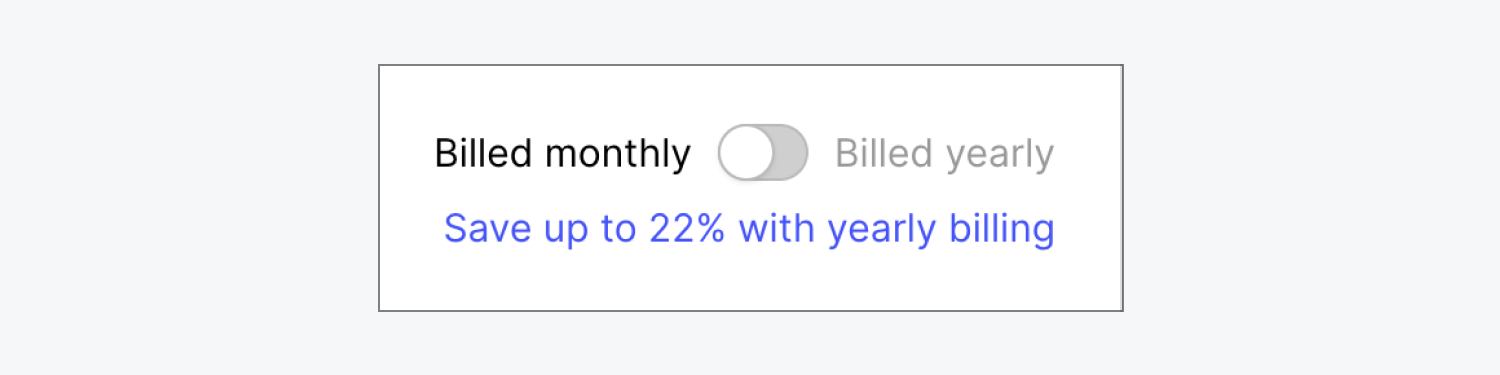Select the Billed yearly label
The width and height of the screenshot is (1500, 375).
944,154
